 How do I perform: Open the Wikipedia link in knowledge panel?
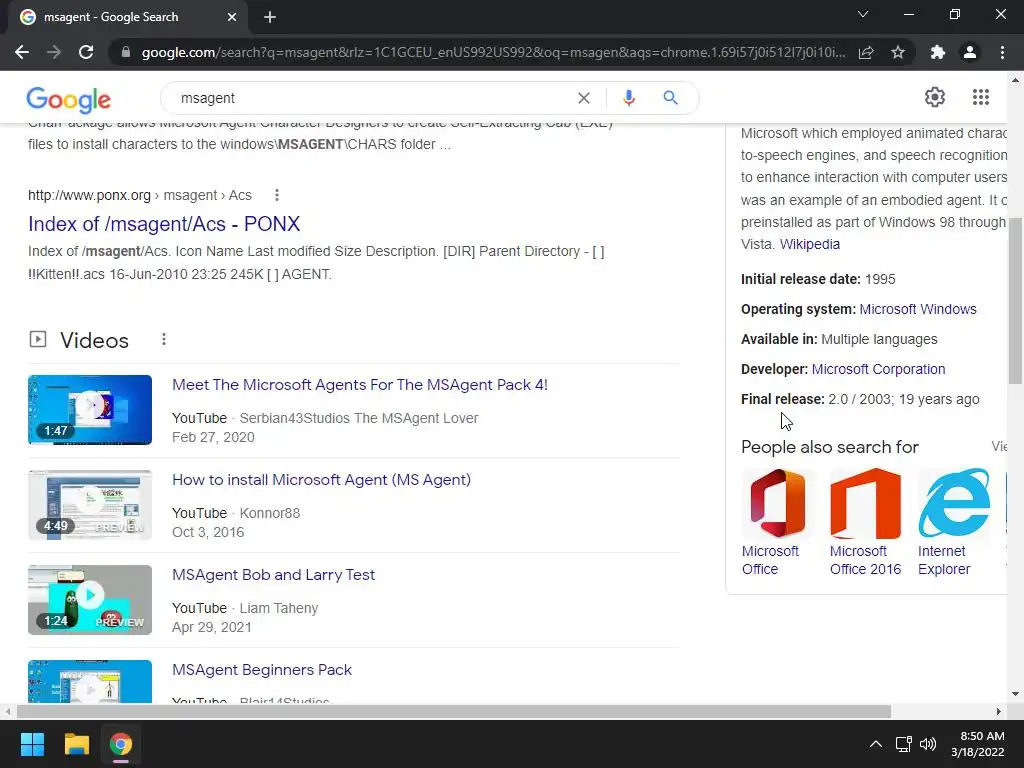(x=810, y=244)
